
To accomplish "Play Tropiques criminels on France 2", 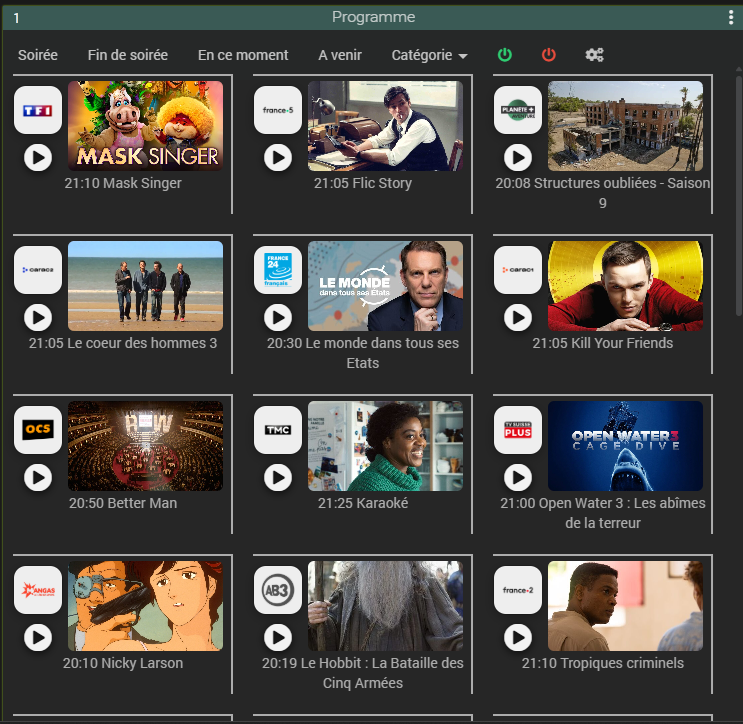I will tap(518, 637).
